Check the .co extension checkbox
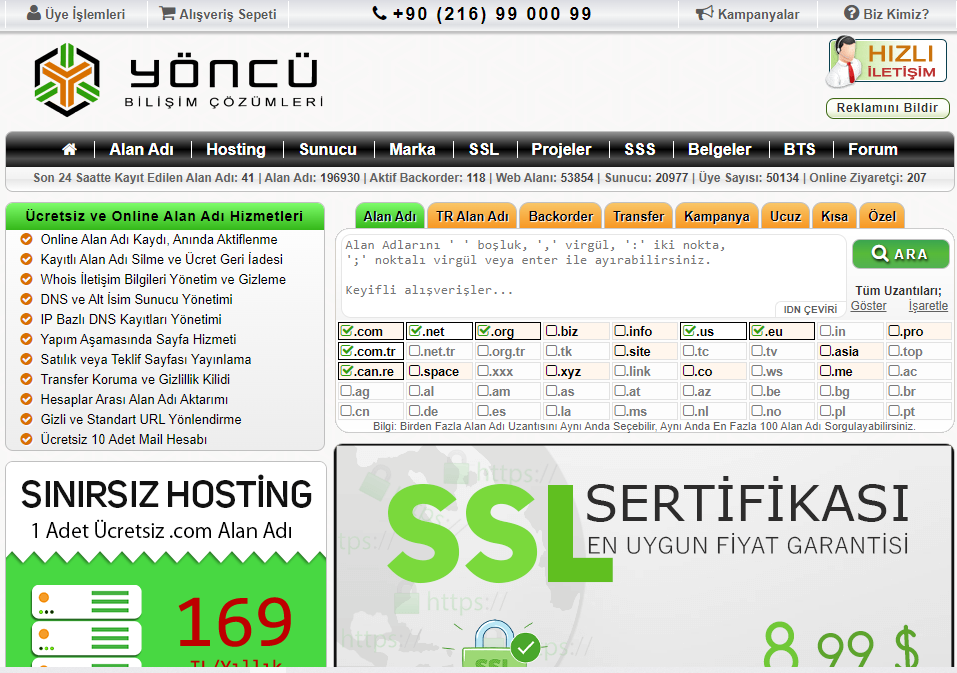This screenshot has width=957, height=673. coord(688,371)
